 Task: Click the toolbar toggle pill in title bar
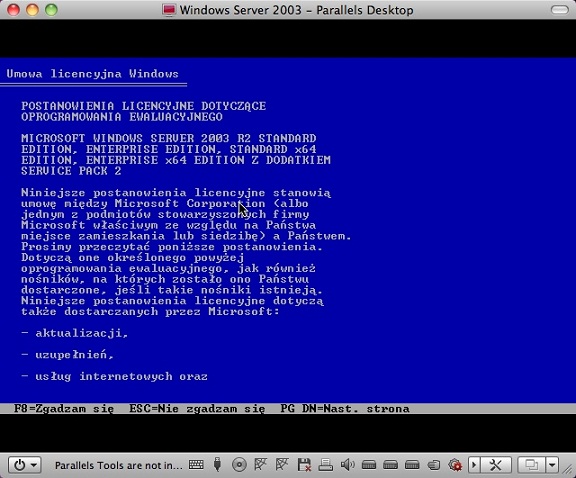tap(559, 10)
